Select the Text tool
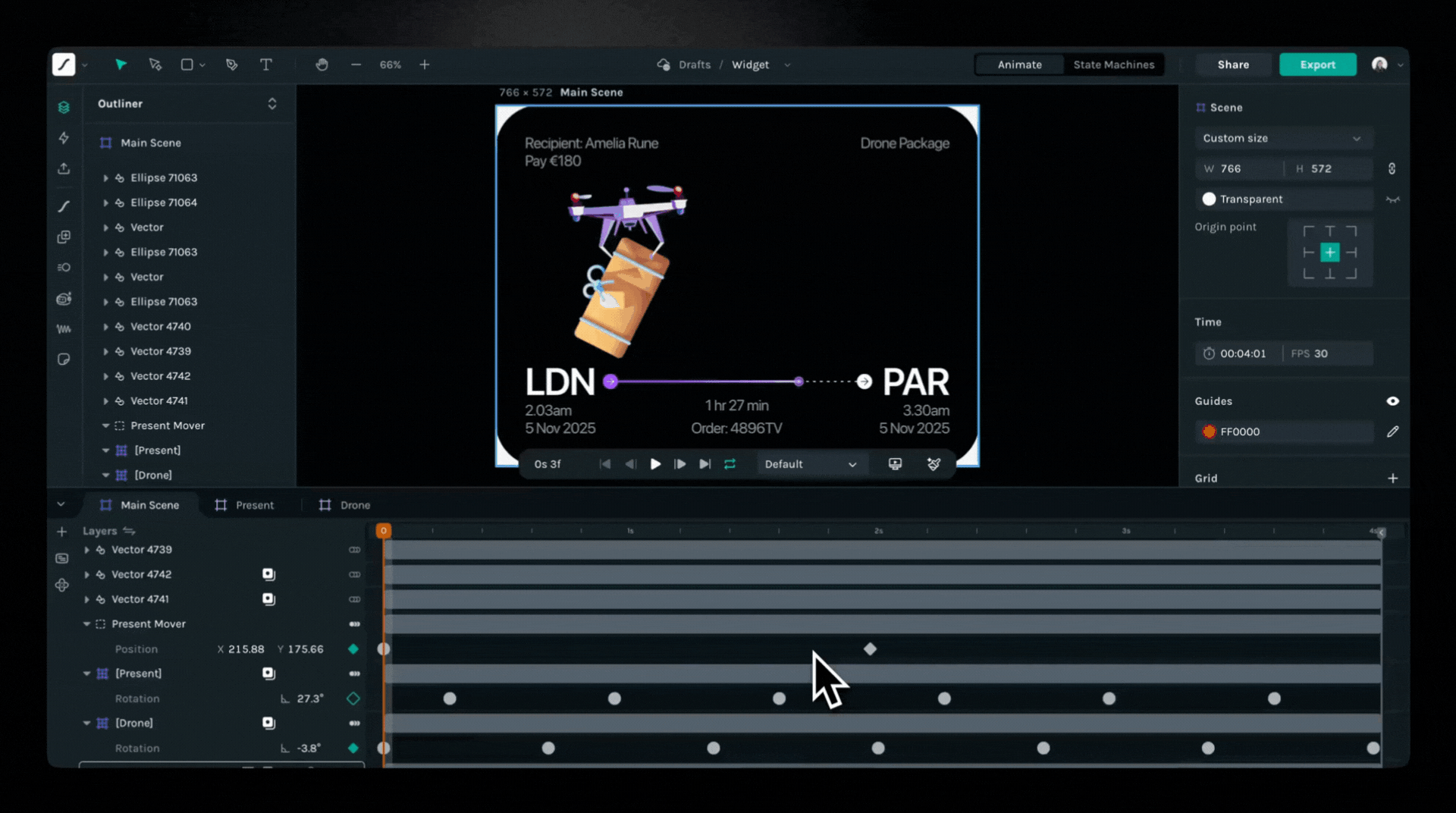 pos(266,65)
